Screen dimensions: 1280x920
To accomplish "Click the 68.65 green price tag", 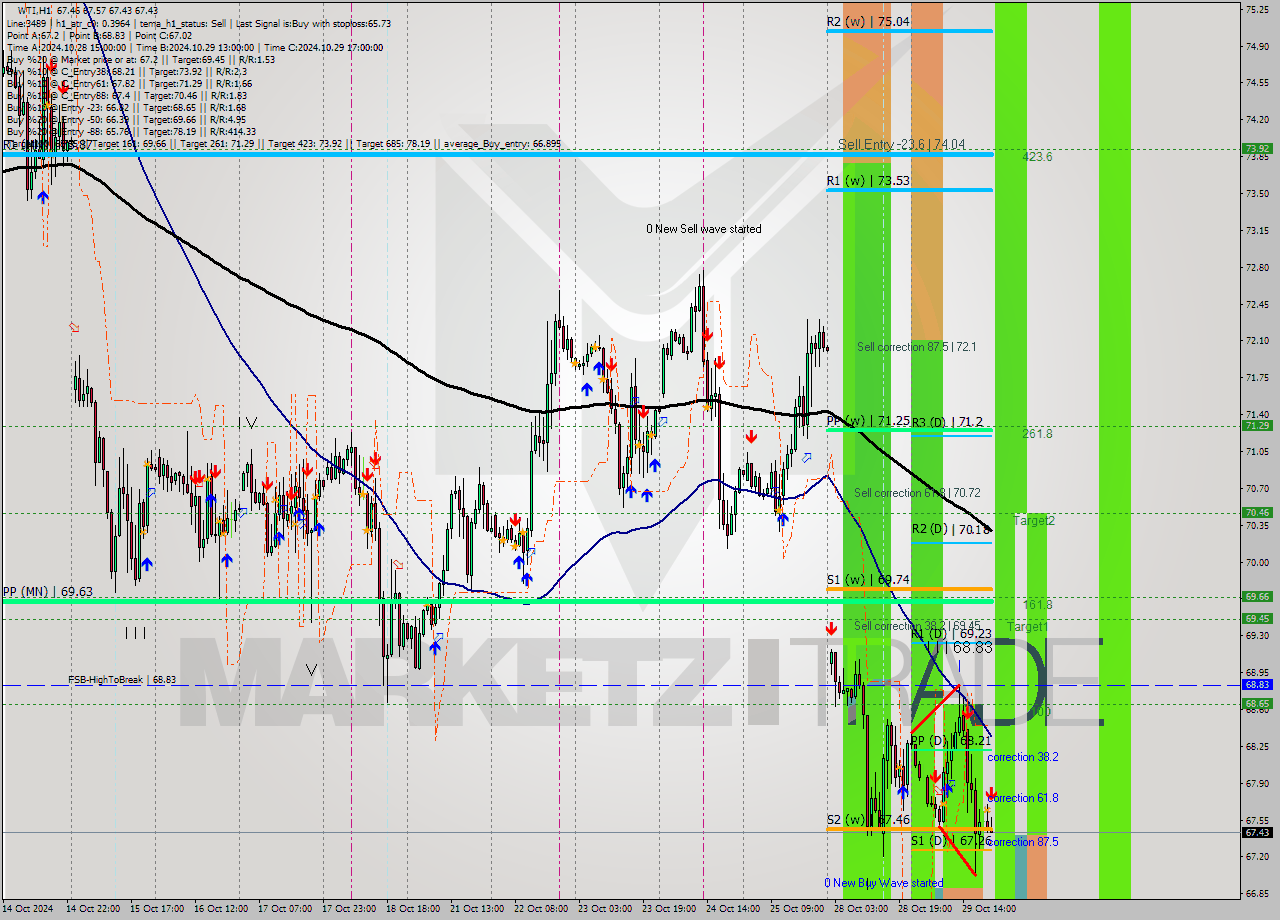I will [x=1257, y=704].
